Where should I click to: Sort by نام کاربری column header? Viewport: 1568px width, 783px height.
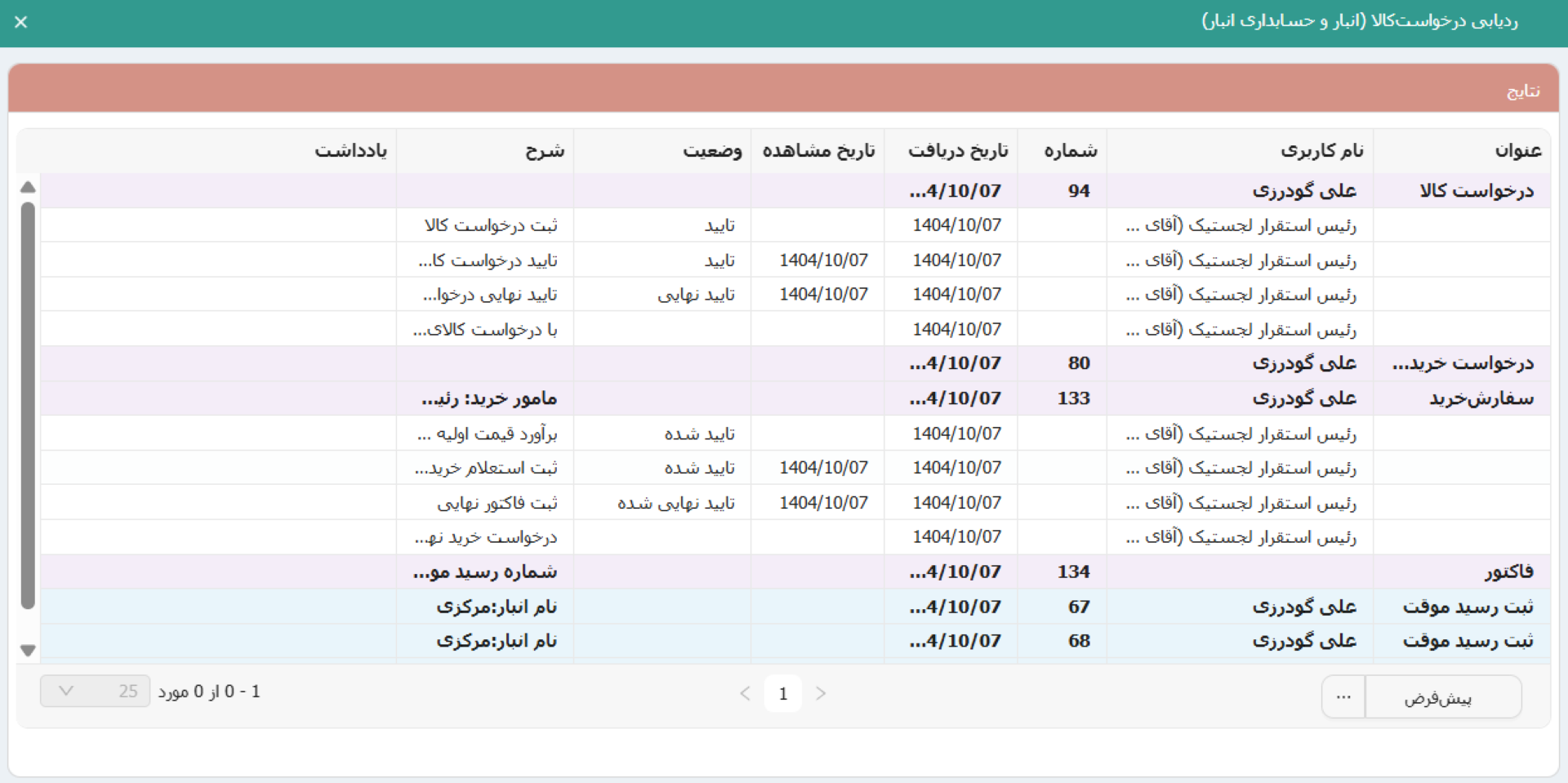1321,150
